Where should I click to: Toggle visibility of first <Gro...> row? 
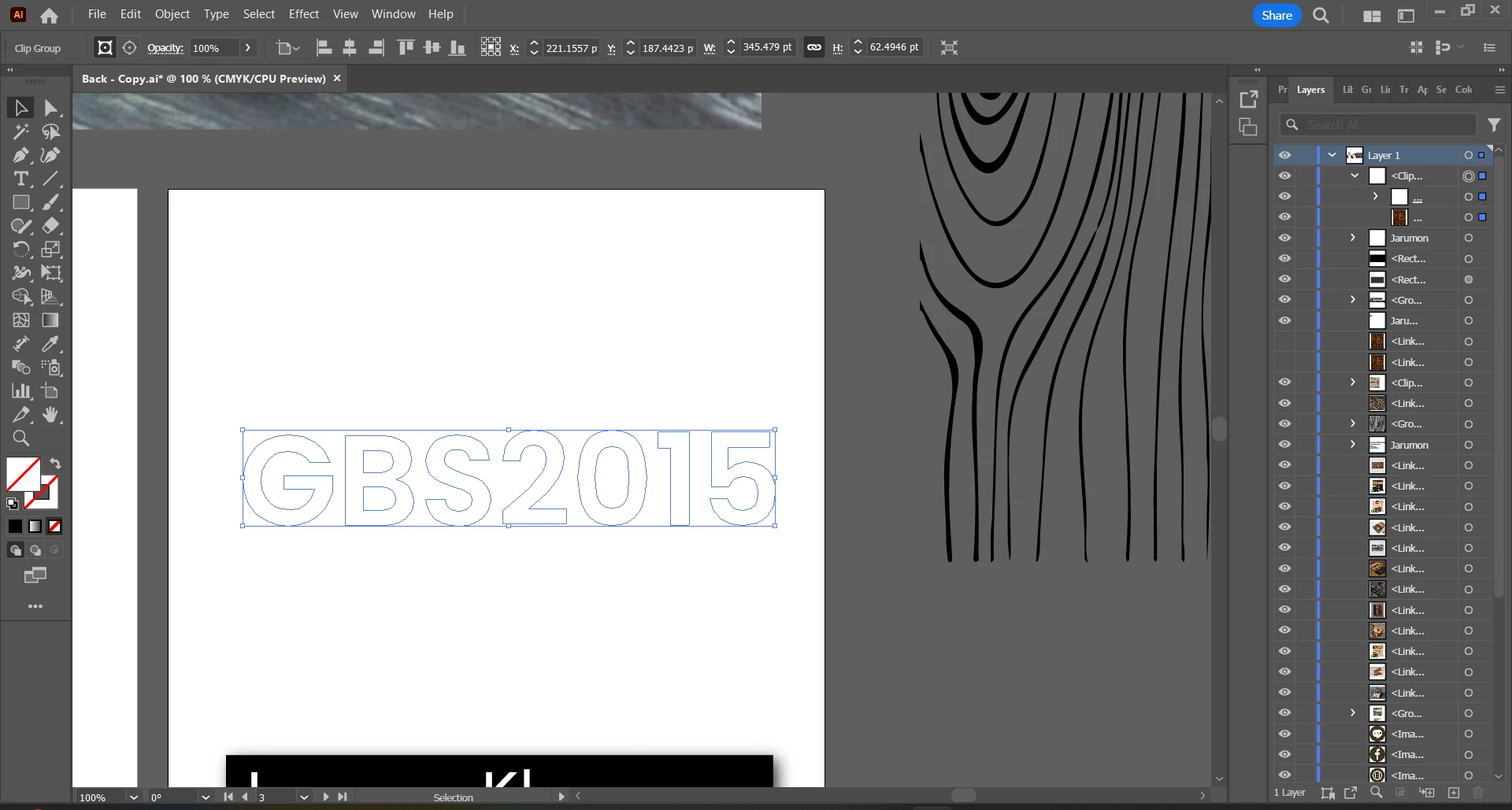point(1284,299)
